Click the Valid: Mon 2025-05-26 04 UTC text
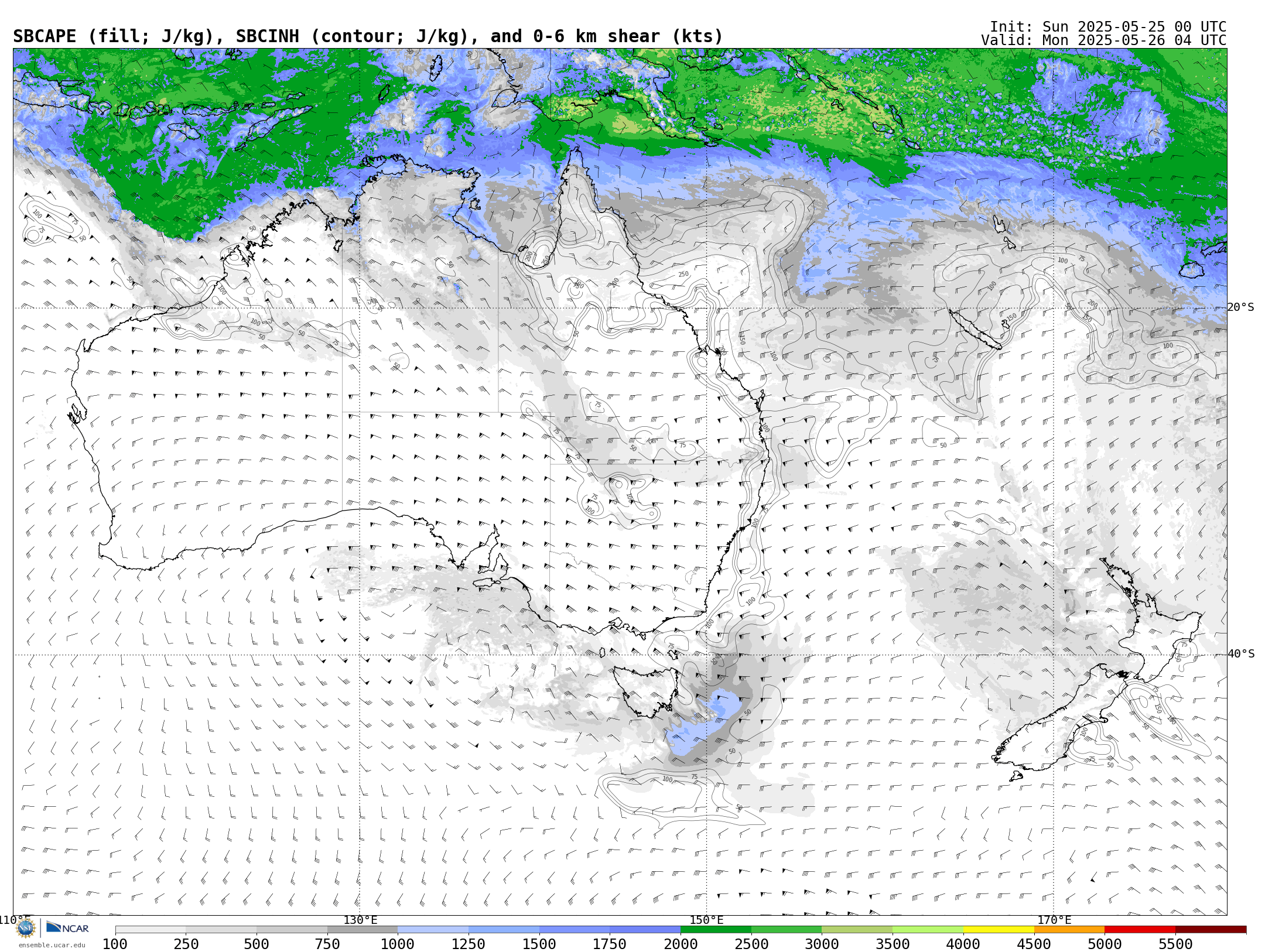 pyautogui.click(x=1104, y=40)
